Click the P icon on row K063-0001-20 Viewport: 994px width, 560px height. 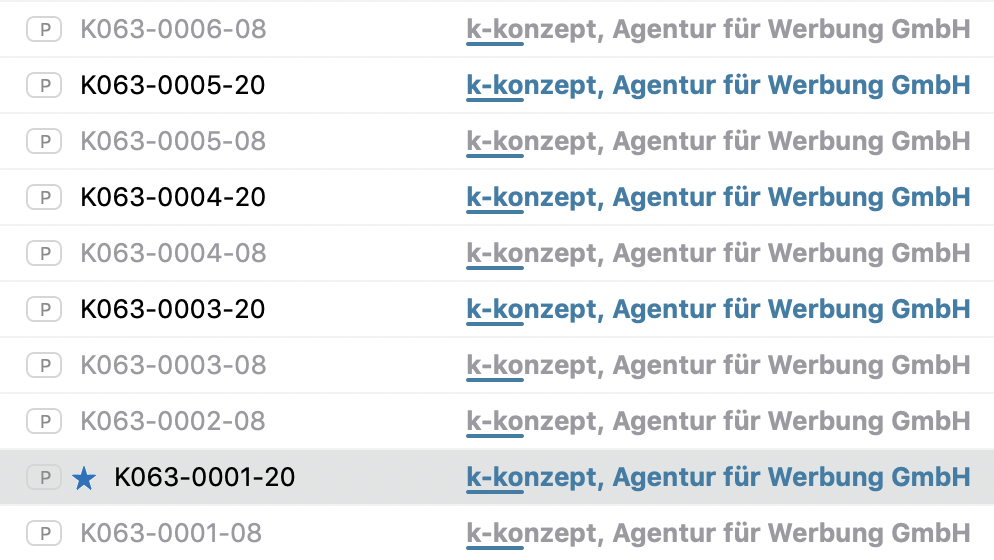44,478
